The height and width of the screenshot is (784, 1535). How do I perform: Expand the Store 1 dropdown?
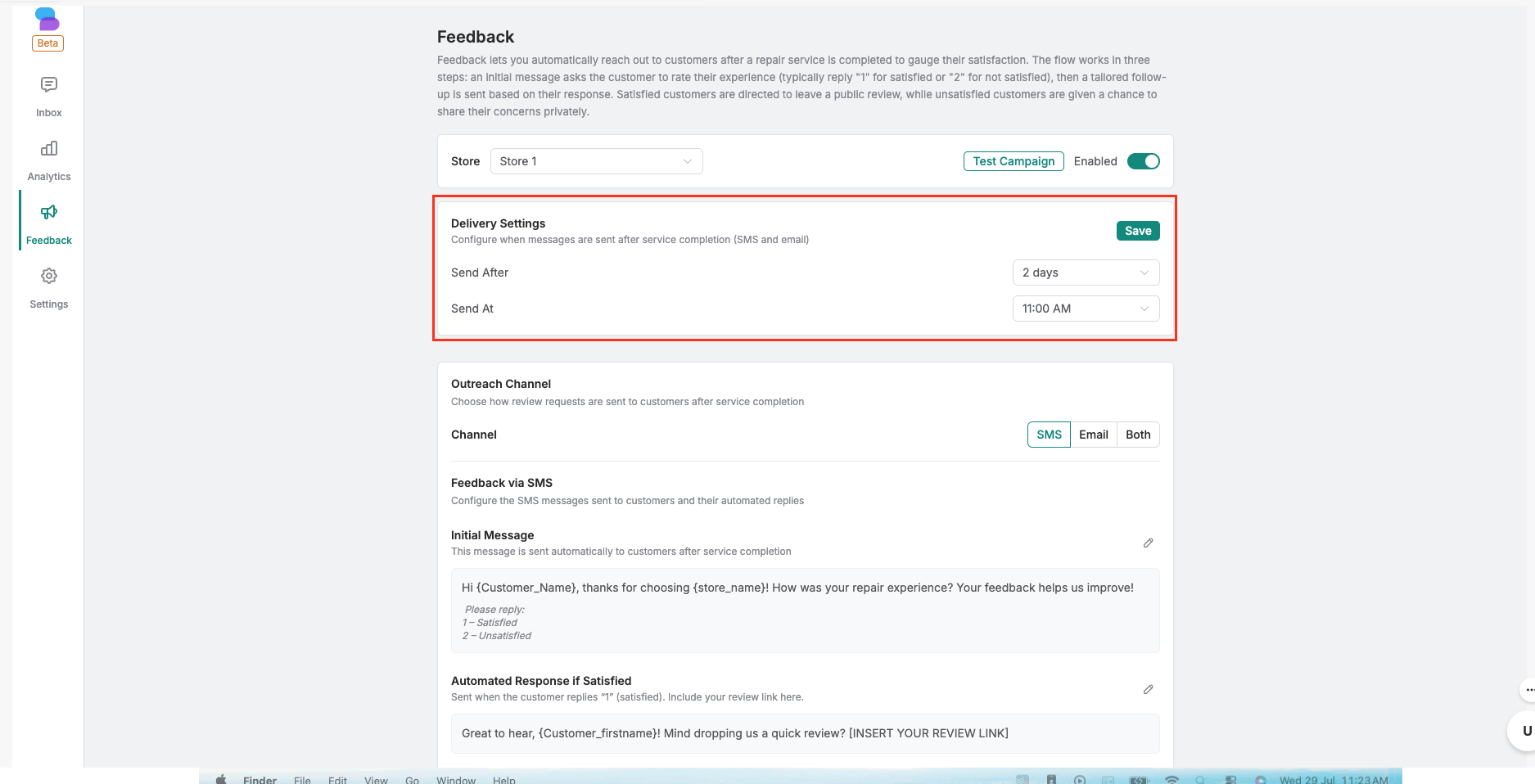pos(596,161)
